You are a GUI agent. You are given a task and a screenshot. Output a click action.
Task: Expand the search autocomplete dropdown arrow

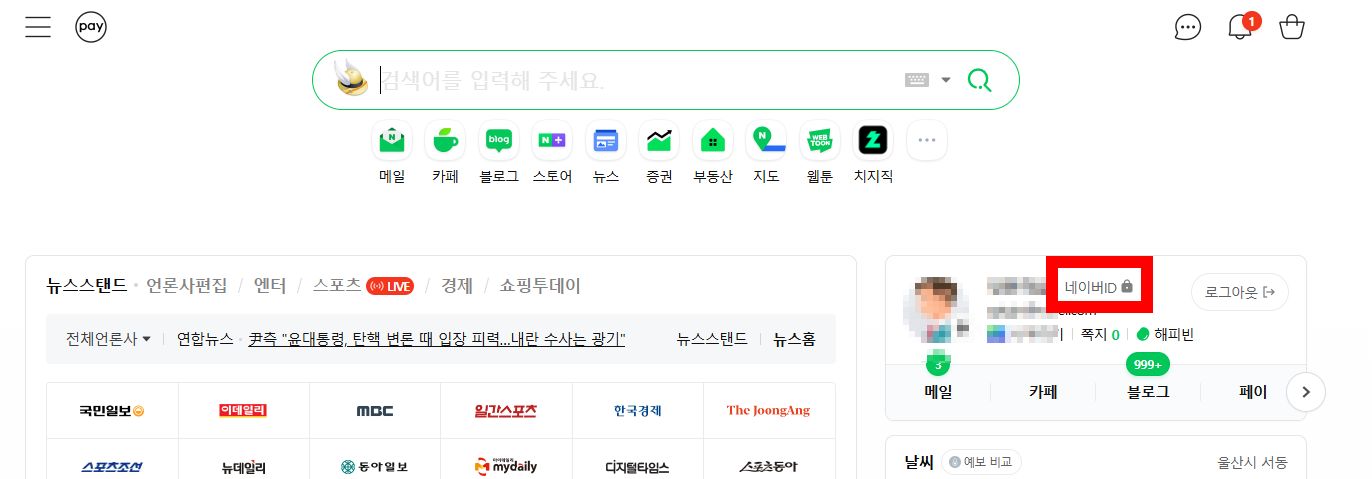(x=946, y=80)
